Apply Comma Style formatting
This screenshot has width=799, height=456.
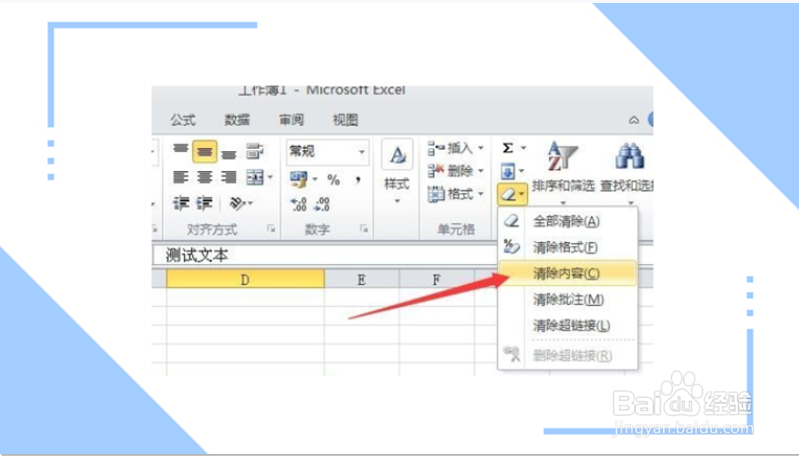[358, 179]
